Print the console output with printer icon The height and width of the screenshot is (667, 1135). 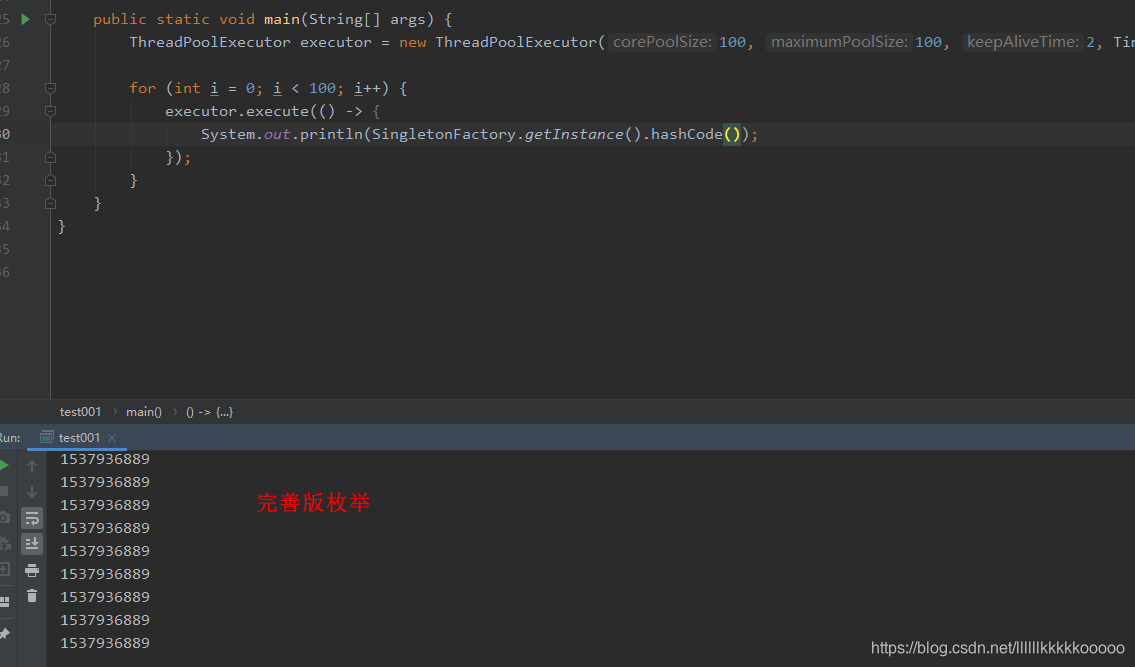point(32,570)
